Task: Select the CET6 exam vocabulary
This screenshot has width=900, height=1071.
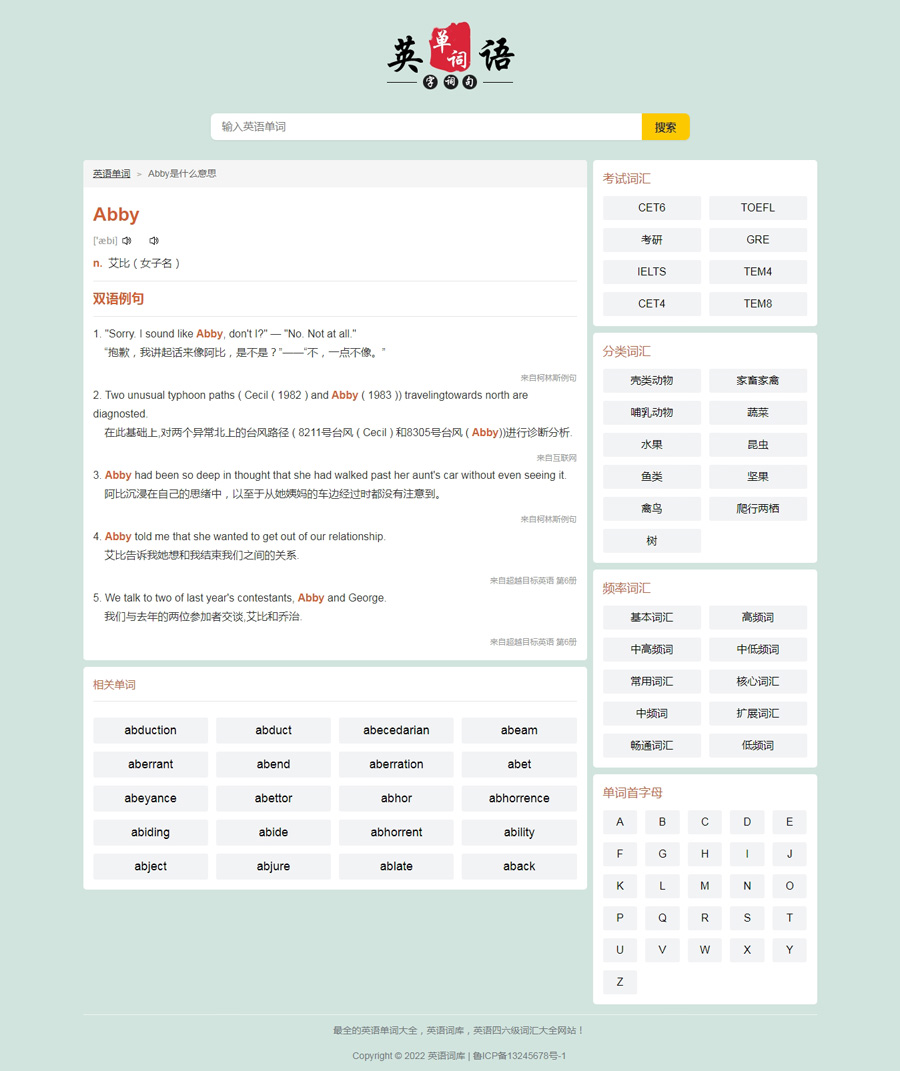Action: click(652, 208)
